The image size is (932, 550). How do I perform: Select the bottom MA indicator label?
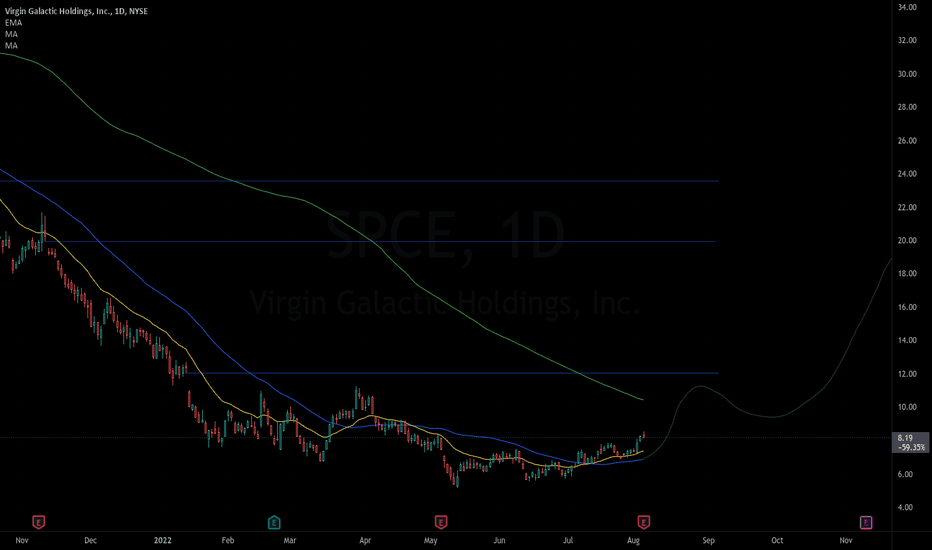11,46
